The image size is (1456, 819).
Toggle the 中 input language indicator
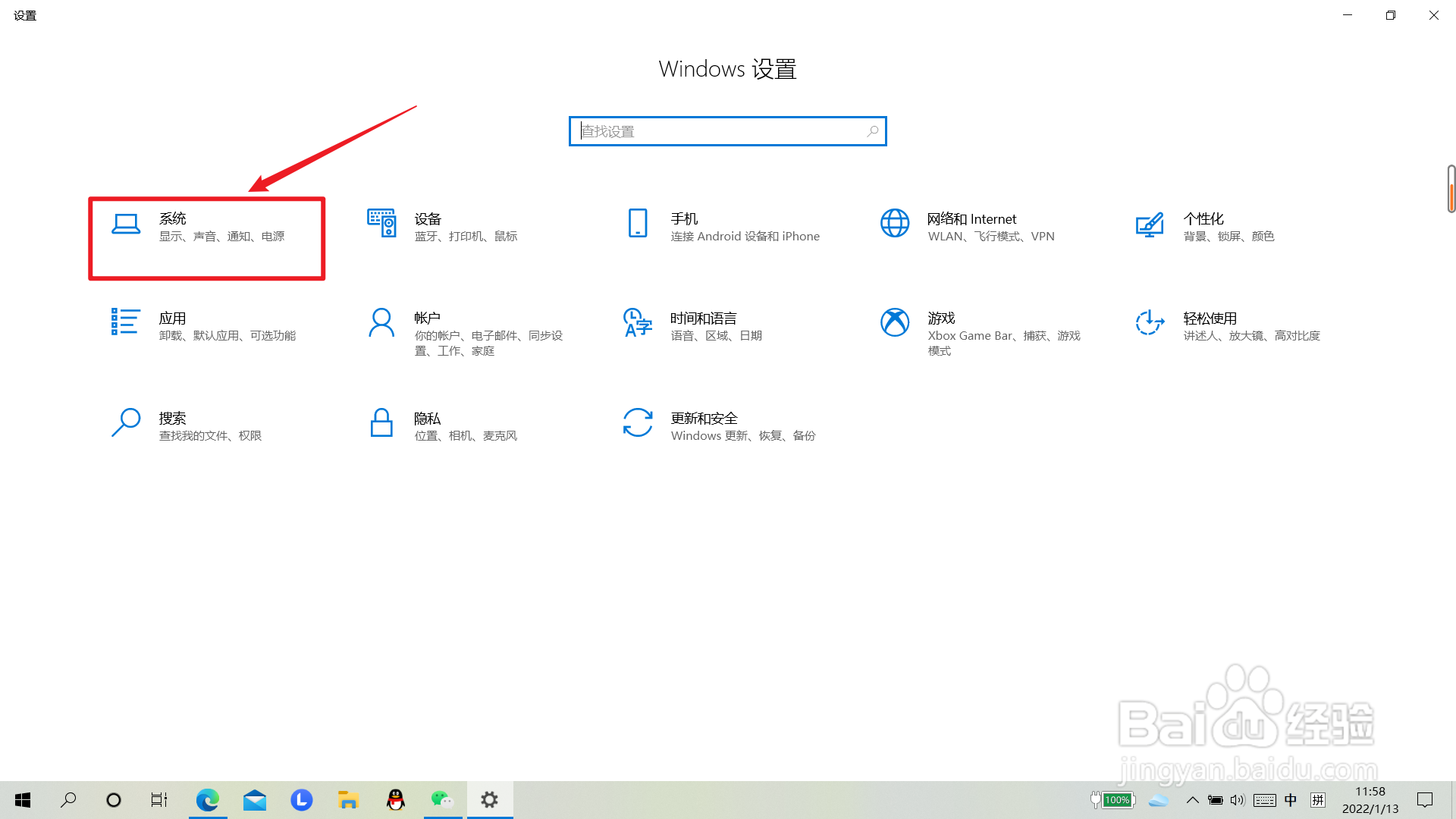pos(1291,799)
